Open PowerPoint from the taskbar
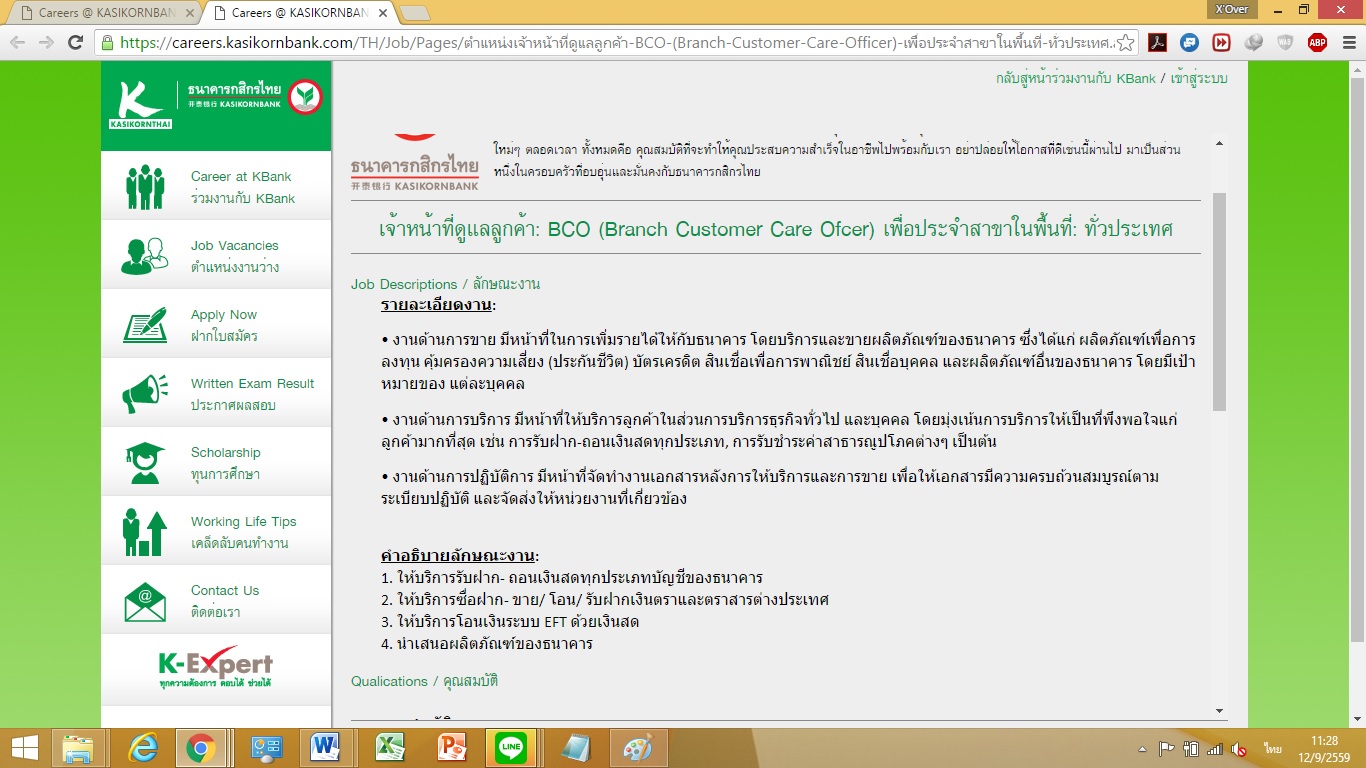The height and width of the screenshot is (768, 1366). coord(452,748)
